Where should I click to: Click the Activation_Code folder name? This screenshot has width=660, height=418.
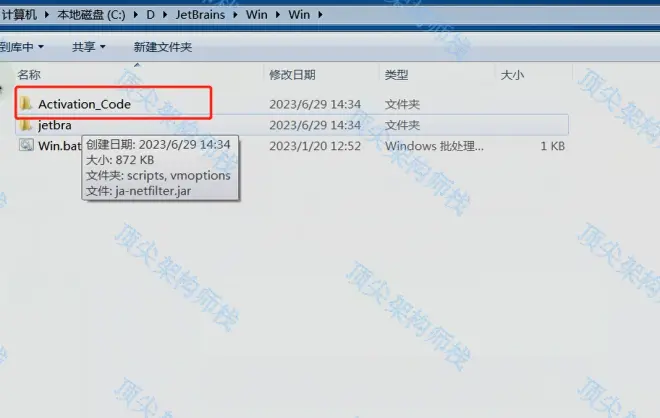coord(84,104)
